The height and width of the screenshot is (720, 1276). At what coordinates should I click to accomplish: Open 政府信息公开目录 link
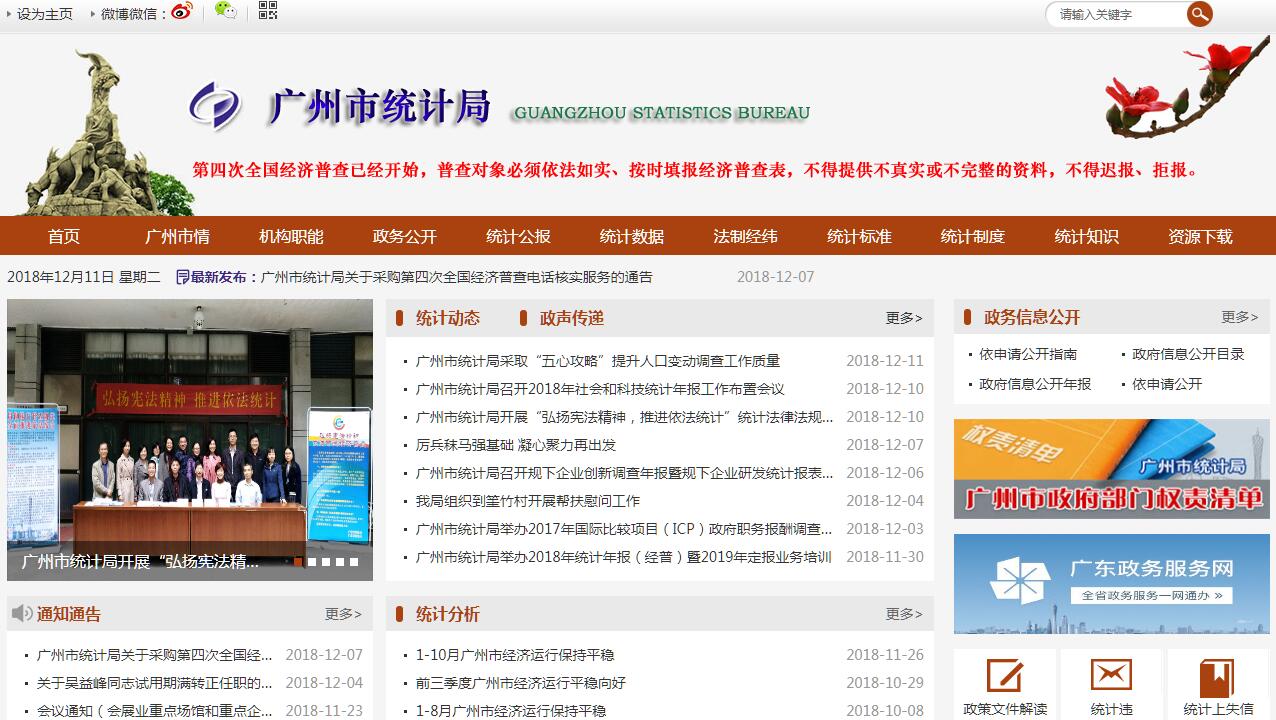click(1188, 354)
